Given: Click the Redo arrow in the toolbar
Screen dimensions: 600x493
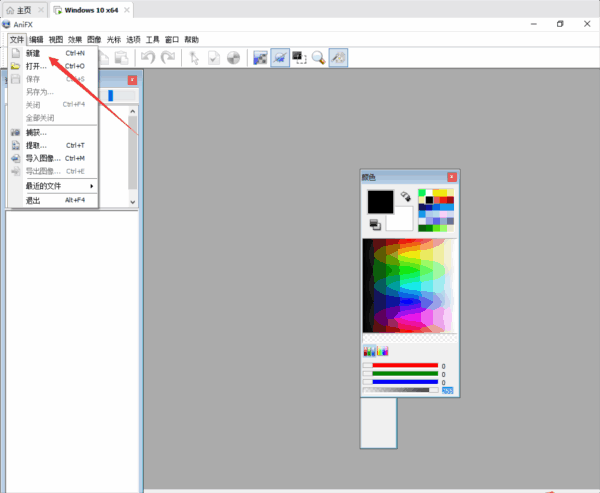Looking at the screenshot, I should (x=167, y=59).
